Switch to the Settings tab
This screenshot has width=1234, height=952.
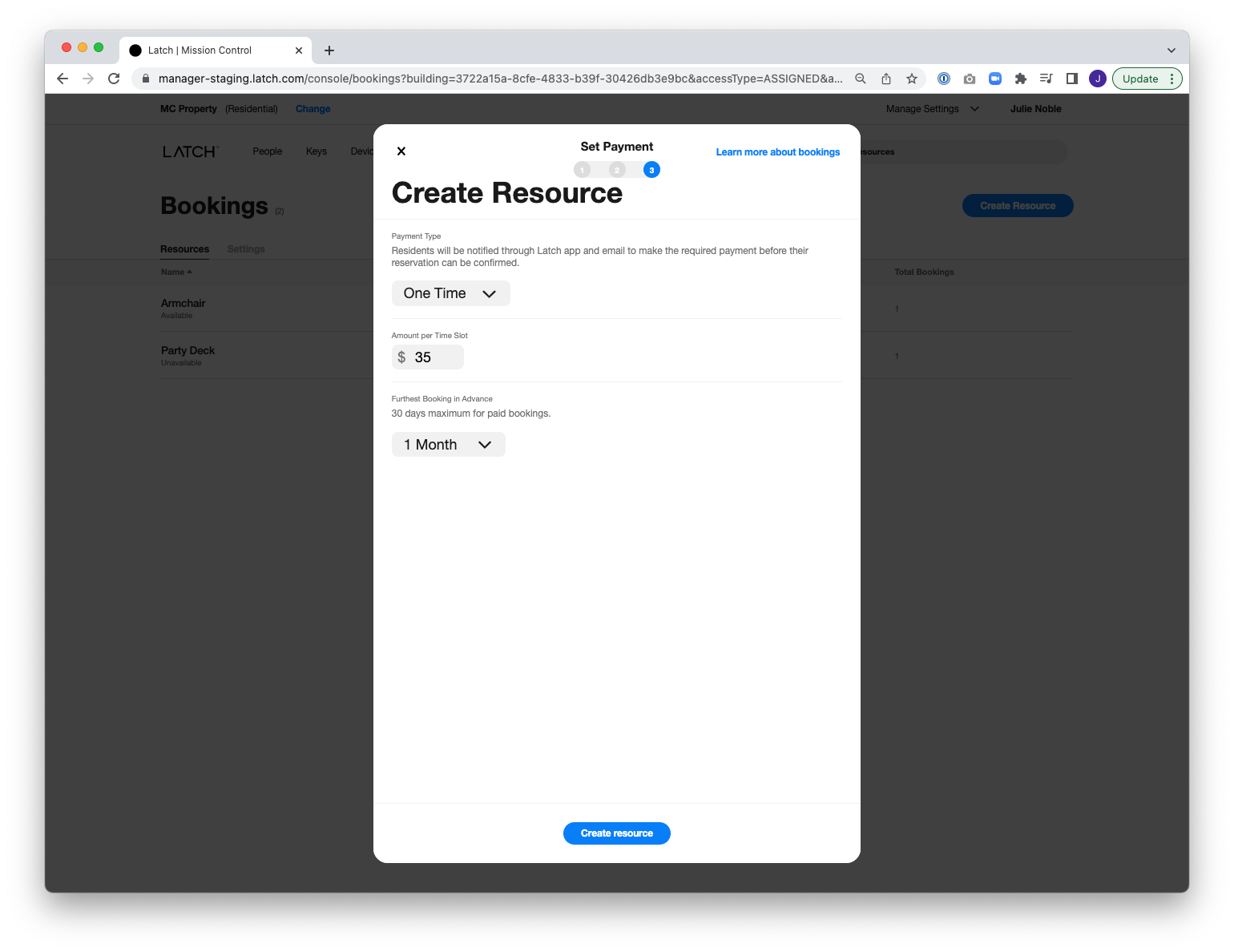click(x=246, y=249)
